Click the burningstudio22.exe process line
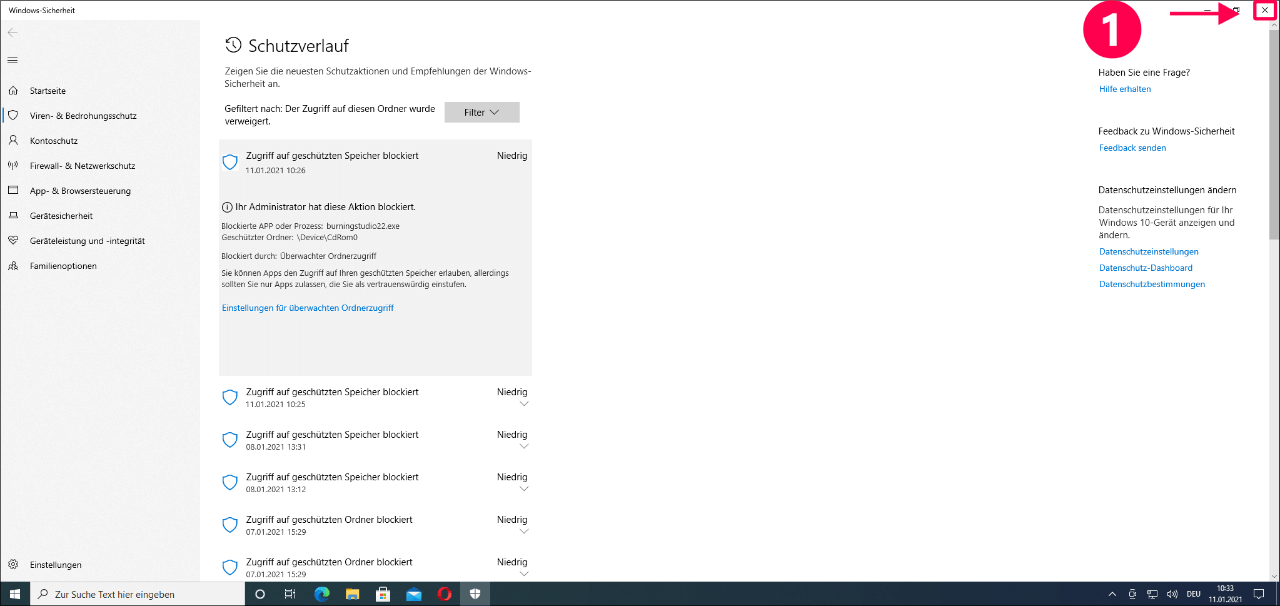1280x606 pixels. point(310,227)
